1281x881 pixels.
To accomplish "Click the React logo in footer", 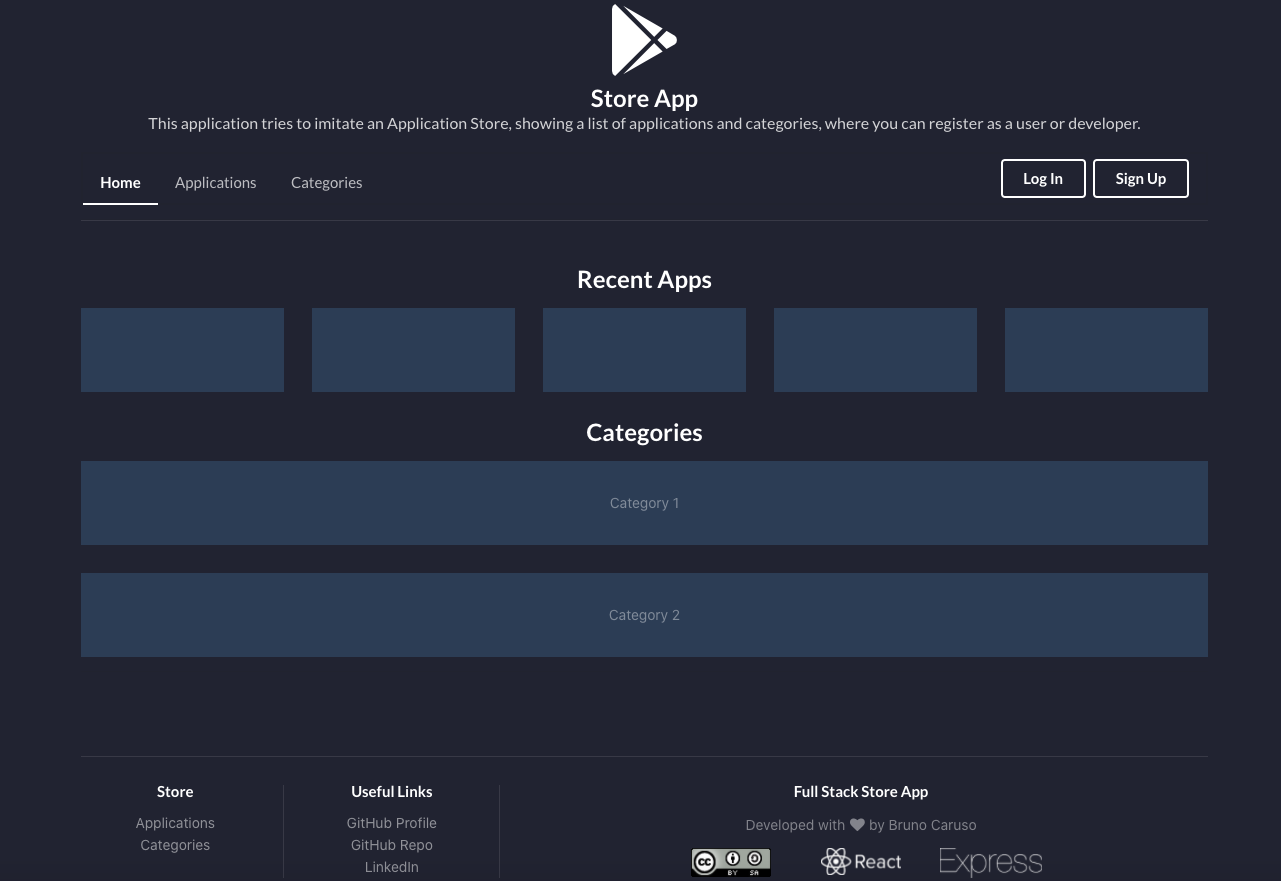I will coord(861,861).
